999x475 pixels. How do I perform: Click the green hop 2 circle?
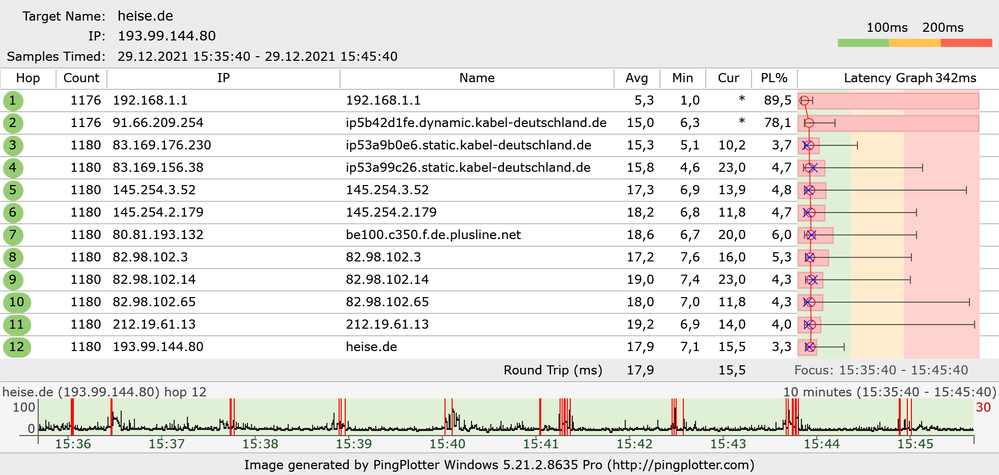tap(12, 123)
